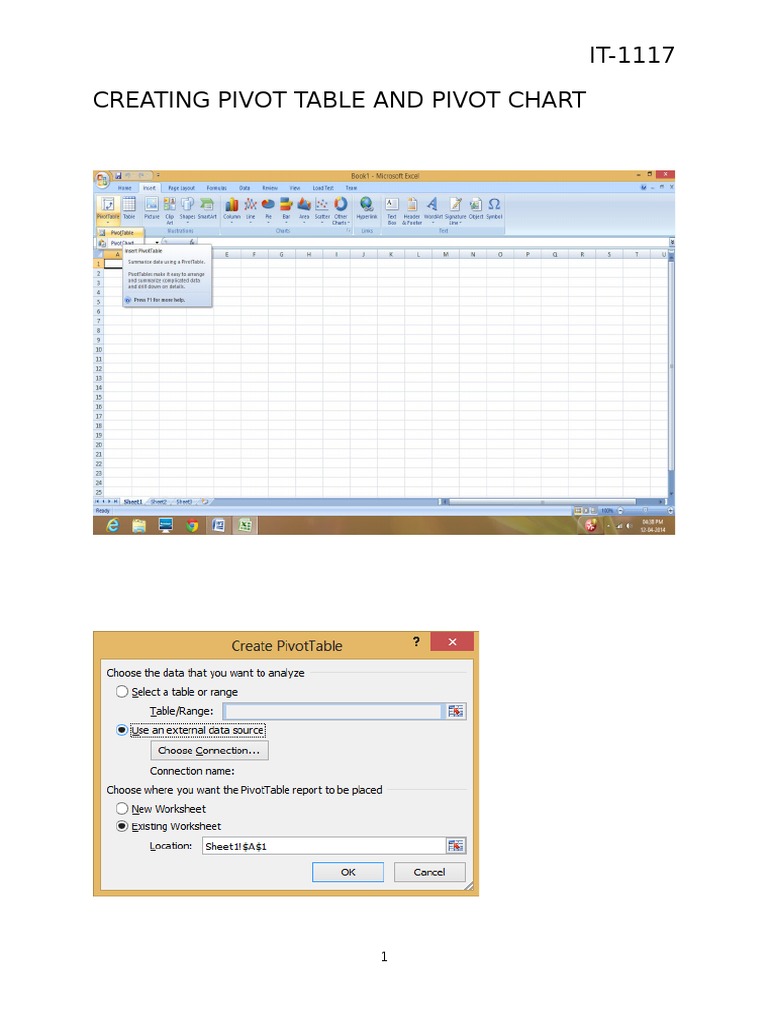Click the Table icon in the Insert ribbon

pyautogui.click(x=129, y=208)
